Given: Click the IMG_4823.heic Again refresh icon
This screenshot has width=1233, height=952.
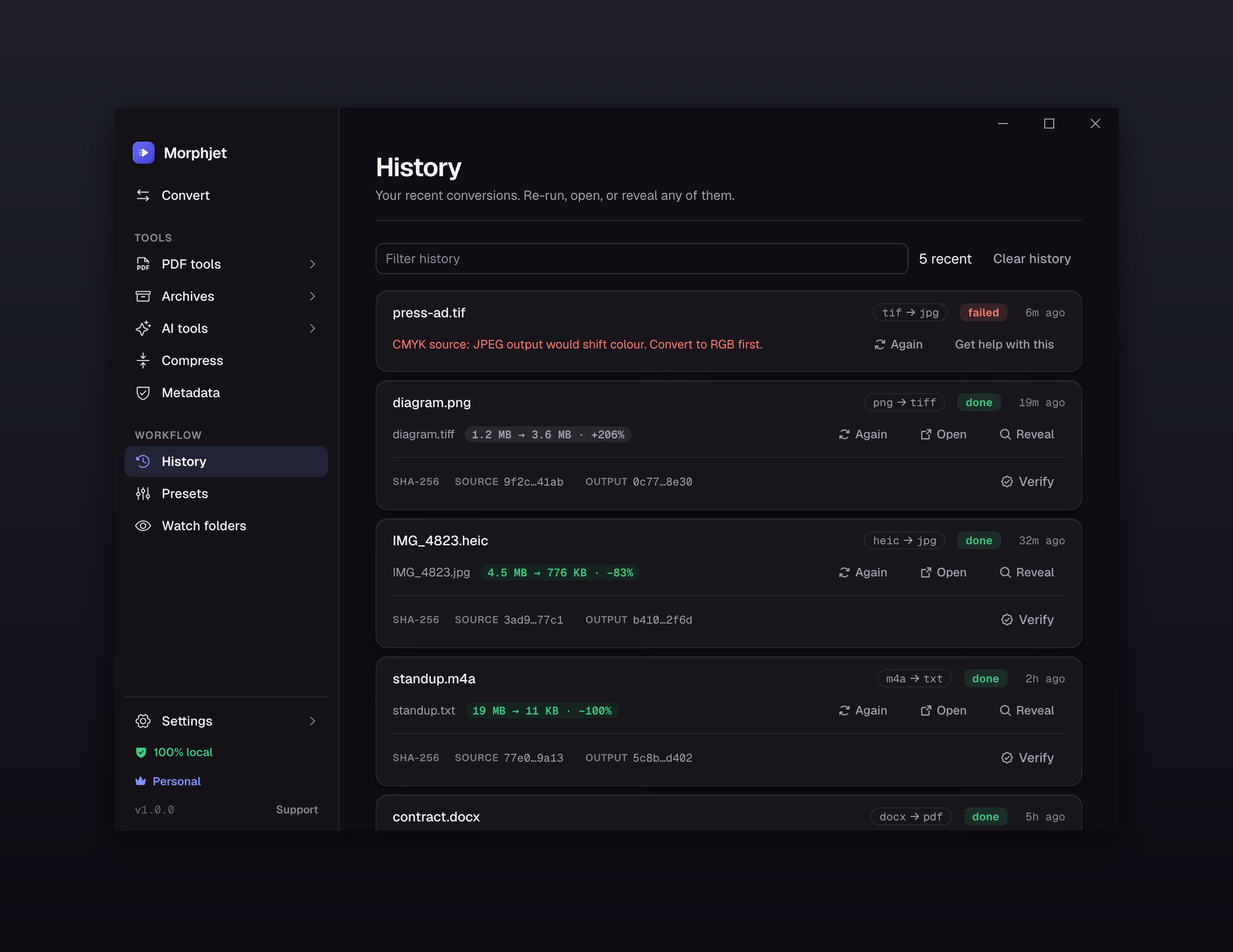Looking at the screenshot, I should 844,572.
